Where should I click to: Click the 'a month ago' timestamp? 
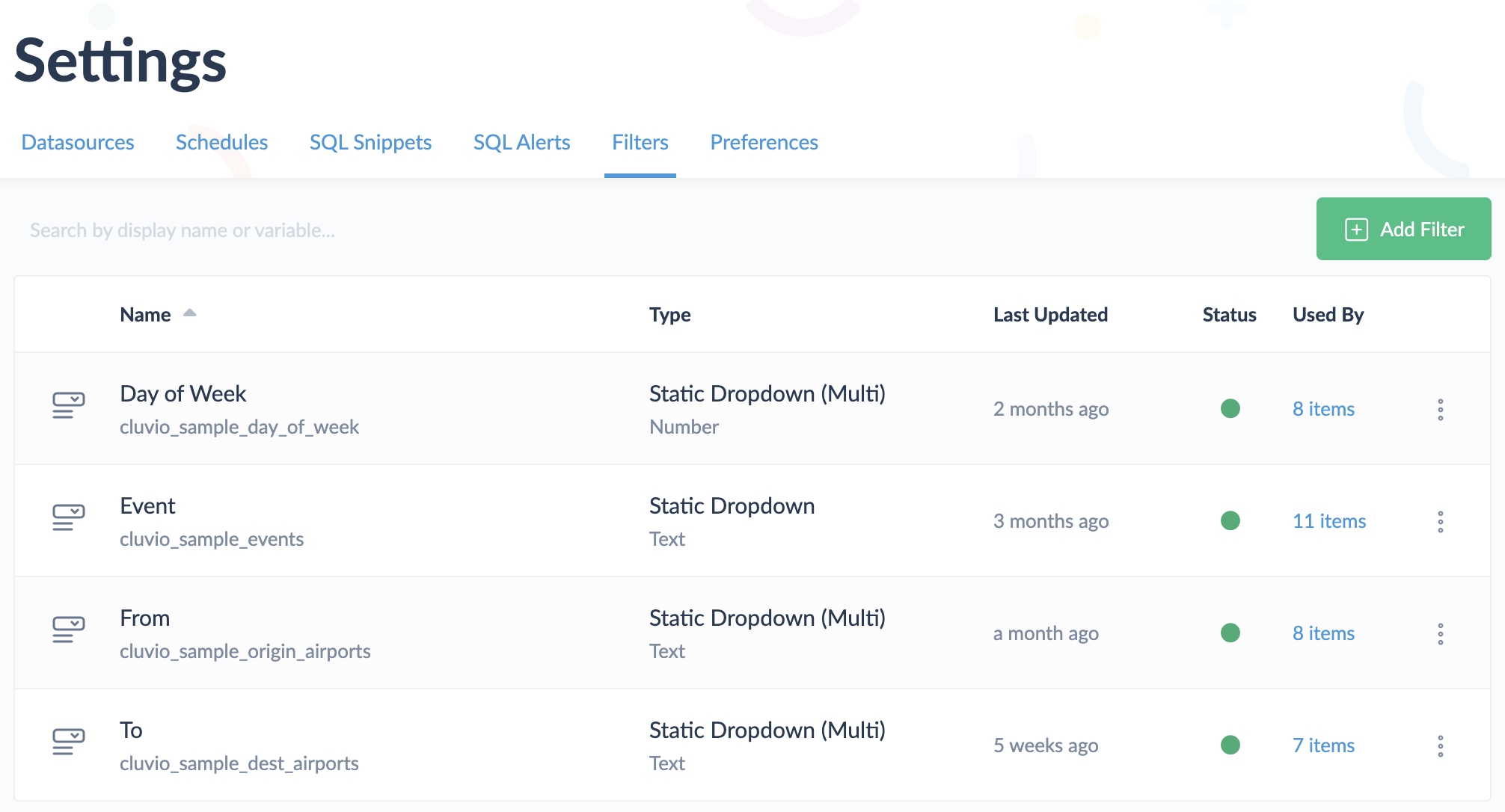point(1046,633)
